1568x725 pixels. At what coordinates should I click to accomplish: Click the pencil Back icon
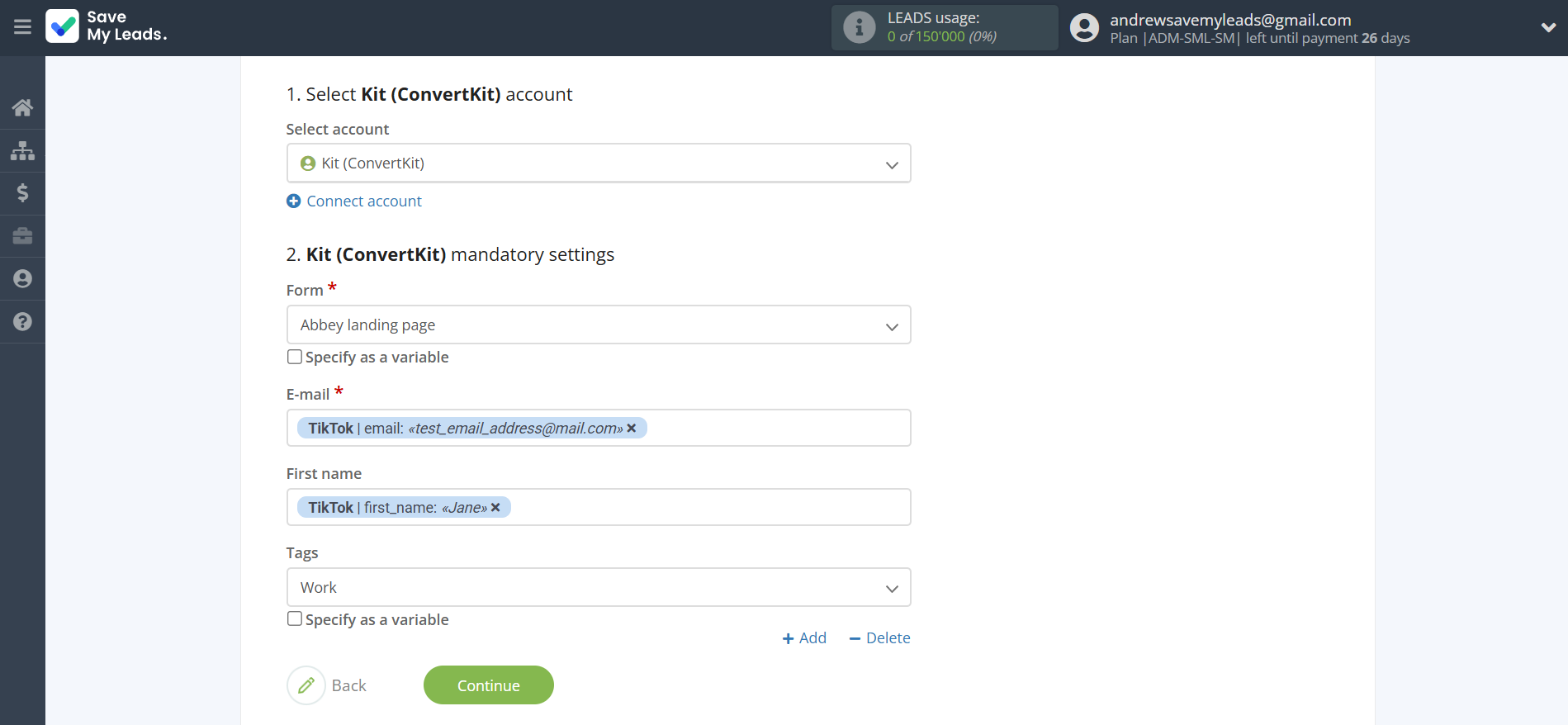tap(306, 685)
